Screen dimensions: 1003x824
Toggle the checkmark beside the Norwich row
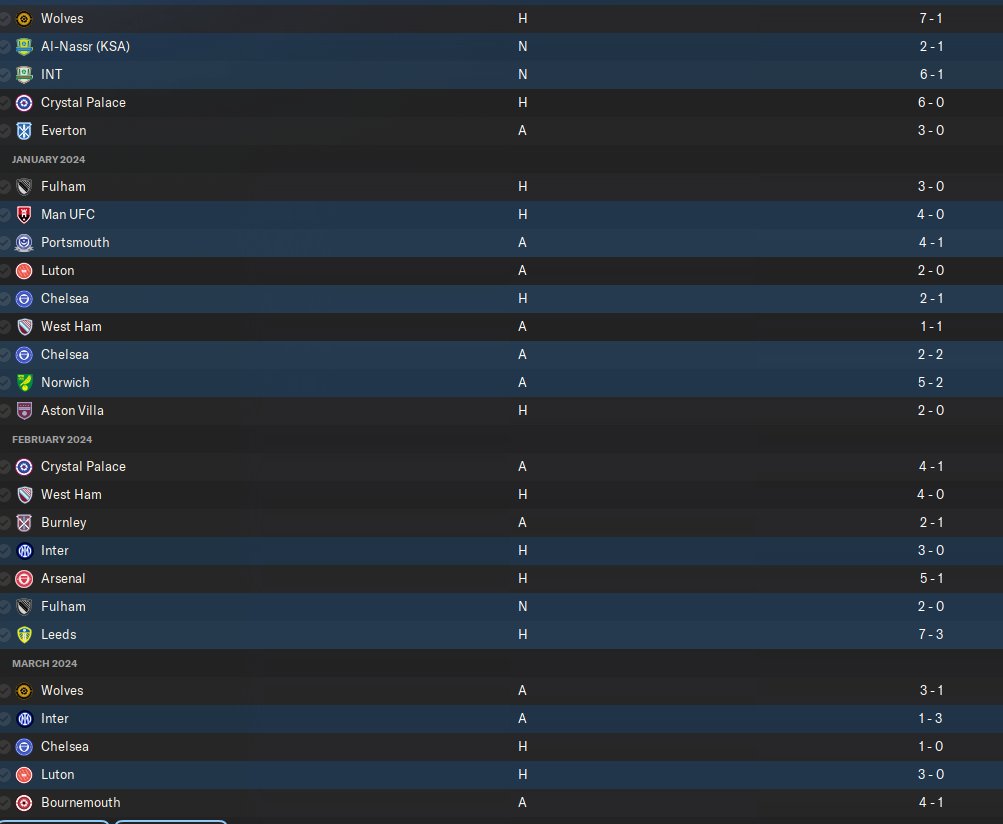tap(5, 383)
